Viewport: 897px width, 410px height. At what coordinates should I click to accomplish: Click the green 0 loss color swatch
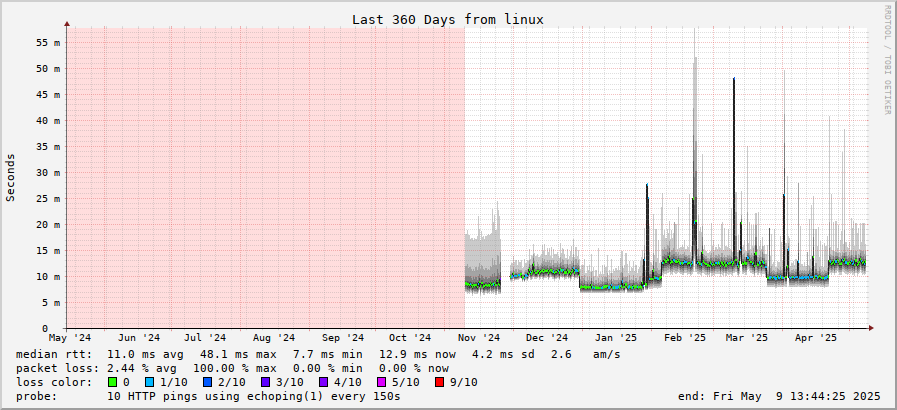[x=112, y=382]
